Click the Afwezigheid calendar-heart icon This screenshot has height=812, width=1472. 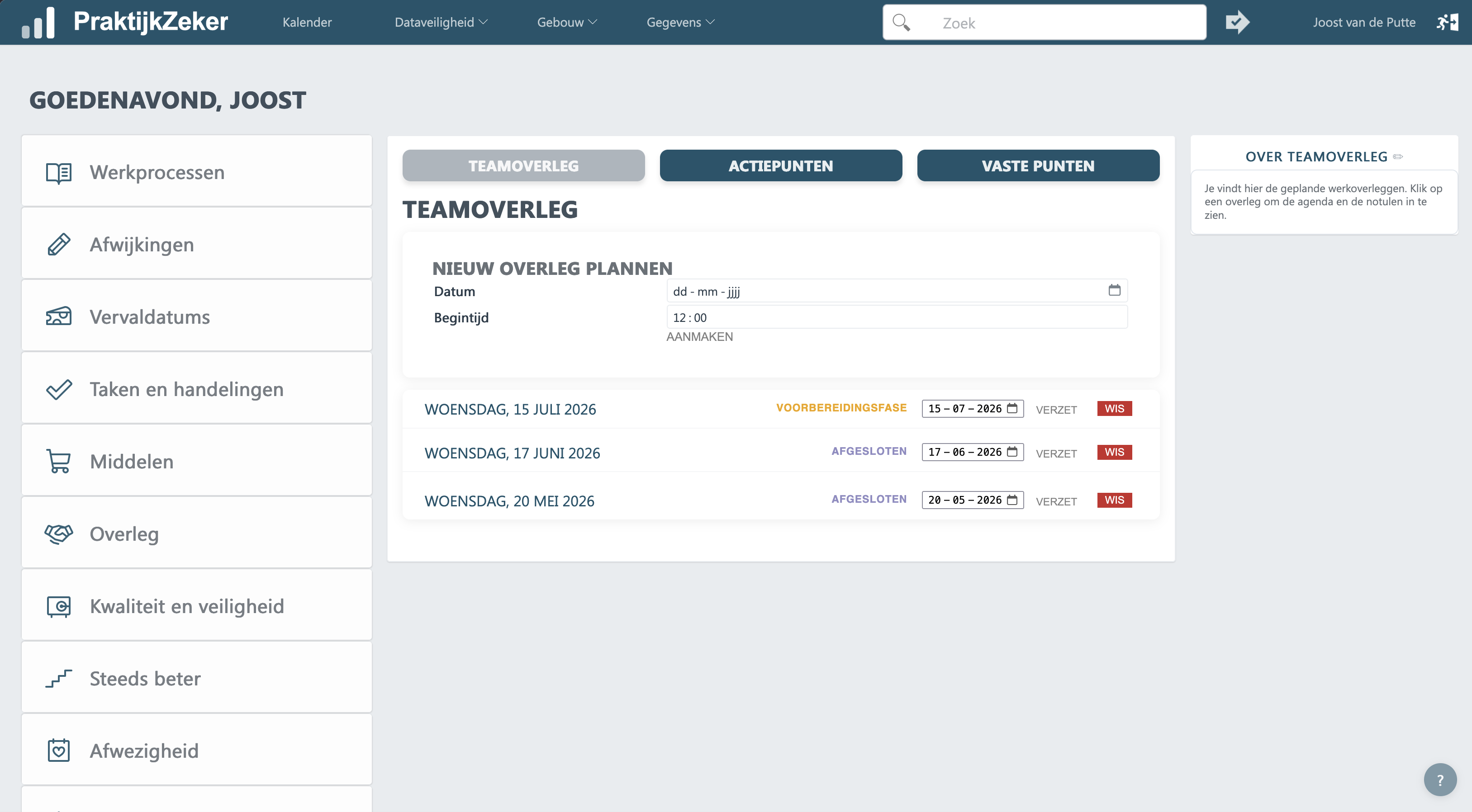click(x=59, y=751)
